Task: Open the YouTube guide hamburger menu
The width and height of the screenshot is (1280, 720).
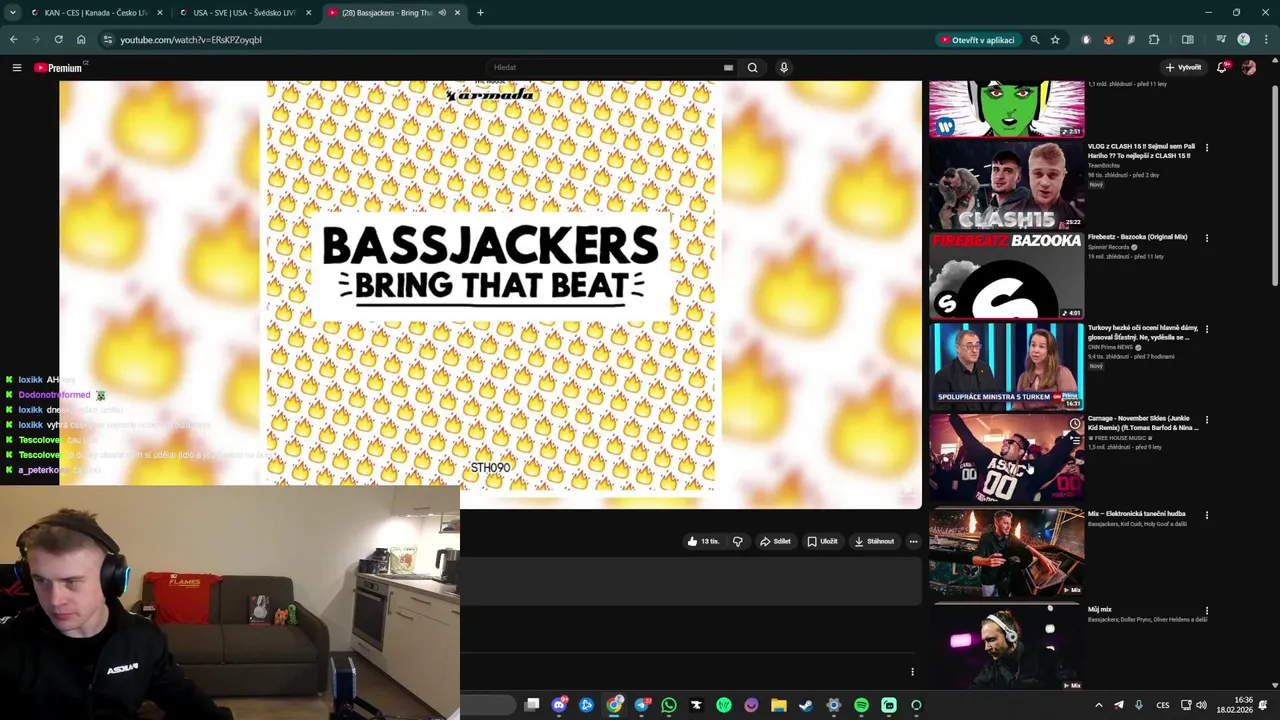Action: 17,68
